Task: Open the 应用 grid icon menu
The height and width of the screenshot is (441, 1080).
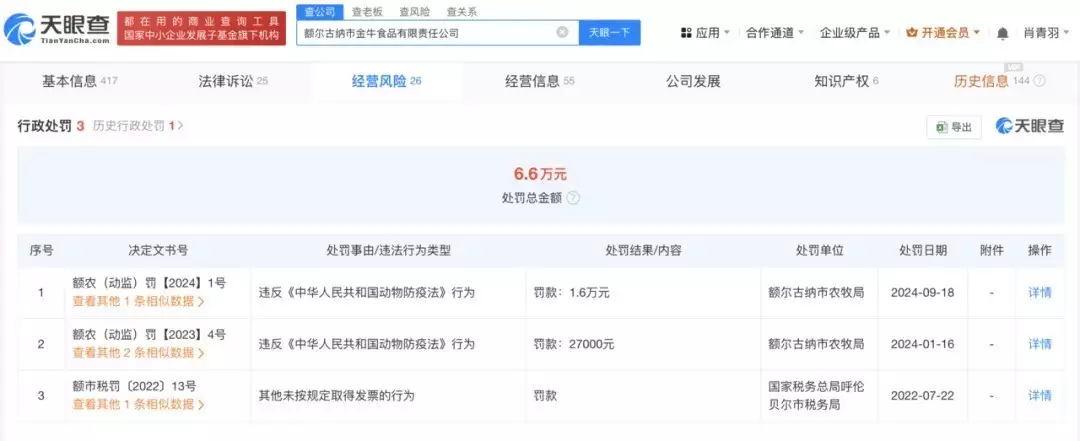Action: pyautogui.click(x=685, y=32)
